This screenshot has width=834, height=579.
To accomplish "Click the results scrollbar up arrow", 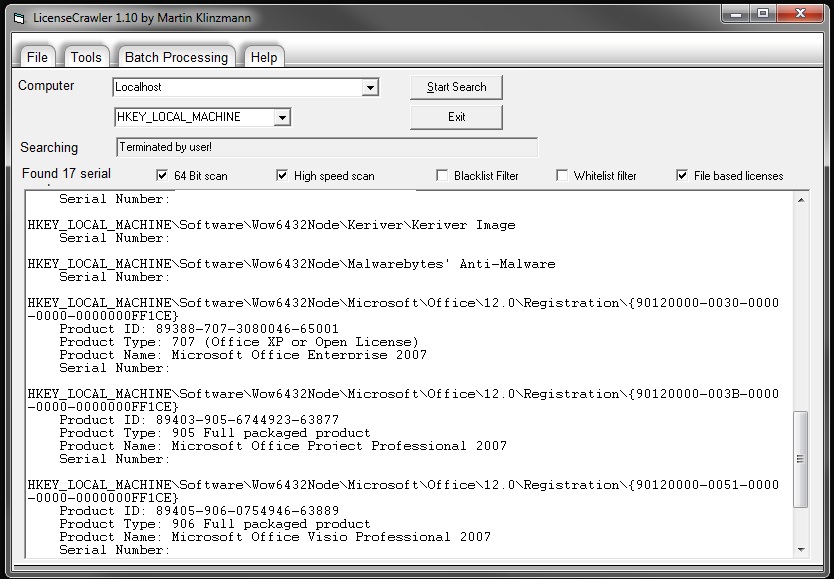I will tap(801, 200).
